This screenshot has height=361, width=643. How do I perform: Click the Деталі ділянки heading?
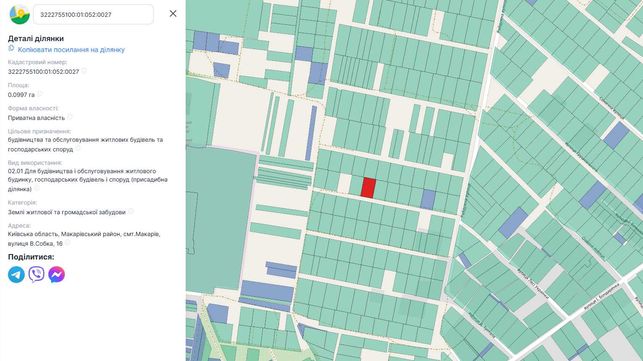click(36, 39)
